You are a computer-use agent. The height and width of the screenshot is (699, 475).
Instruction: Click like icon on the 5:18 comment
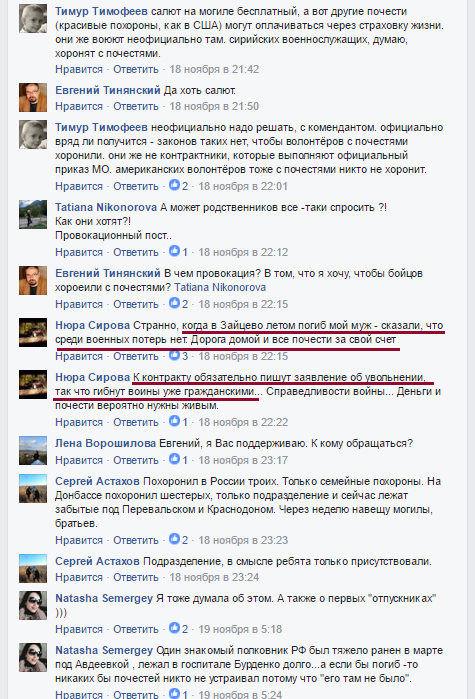coord(174,628)
